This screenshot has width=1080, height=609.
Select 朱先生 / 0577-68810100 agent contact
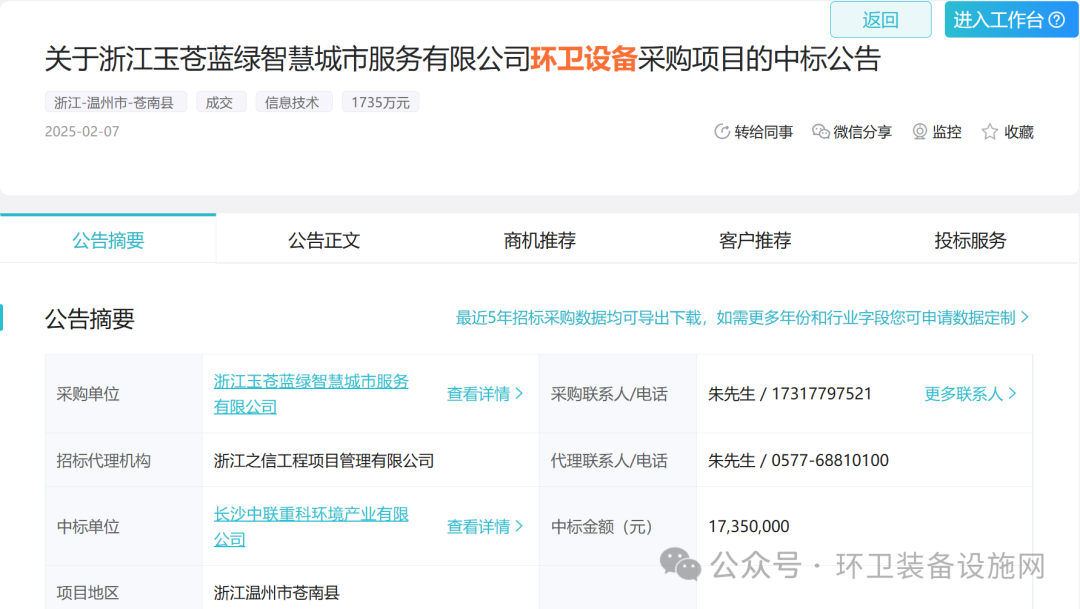[x=798, y=460]
